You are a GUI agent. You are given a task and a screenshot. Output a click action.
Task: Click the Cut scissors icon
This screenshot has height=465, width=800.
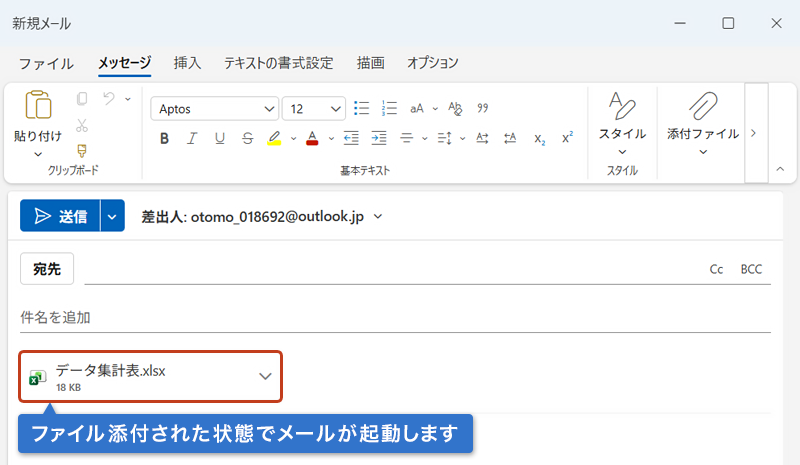pos(82,125)
